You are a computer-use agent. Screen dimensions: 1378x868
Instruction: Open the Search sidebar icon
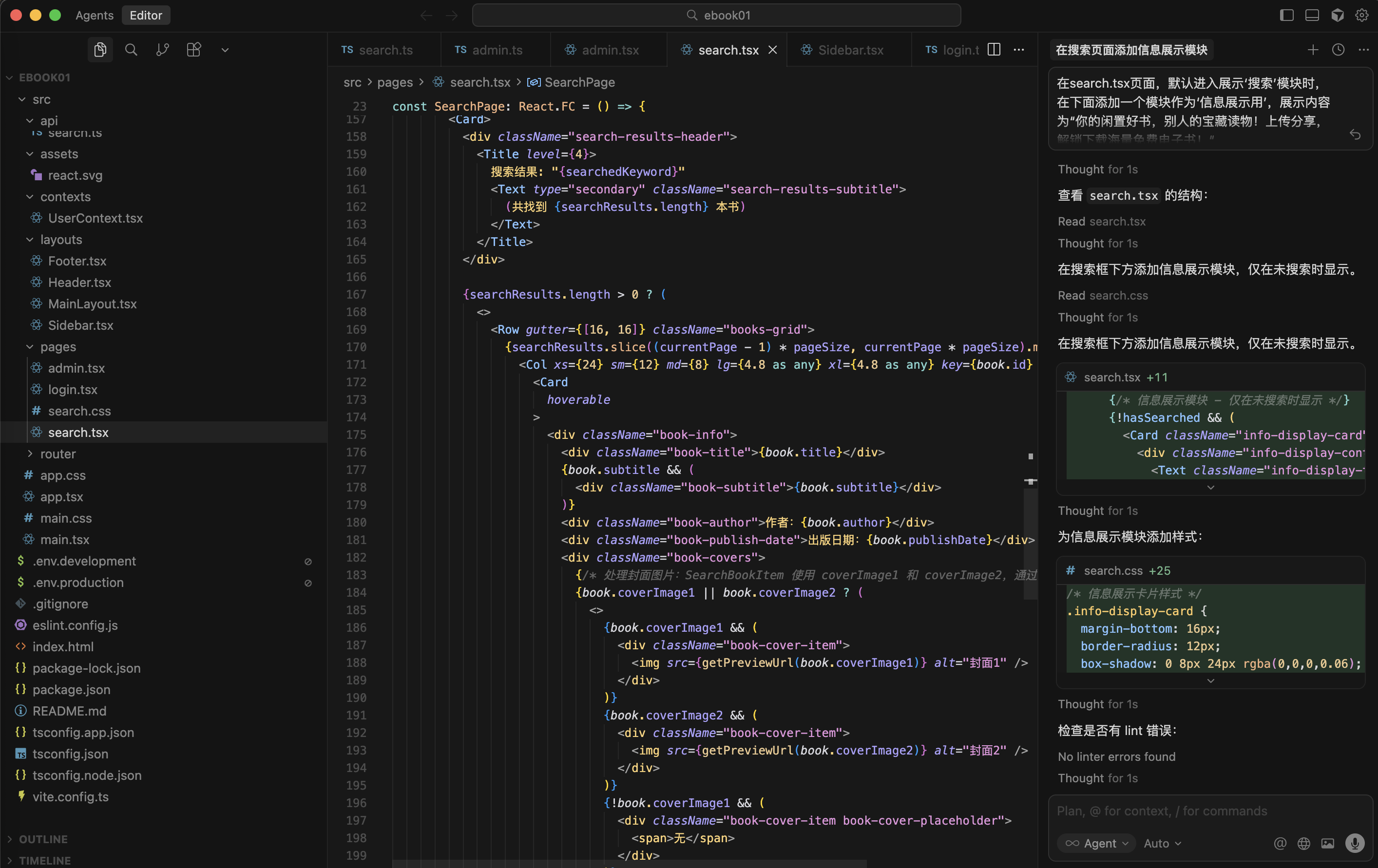pyautogui.click(x=131, y=50)
